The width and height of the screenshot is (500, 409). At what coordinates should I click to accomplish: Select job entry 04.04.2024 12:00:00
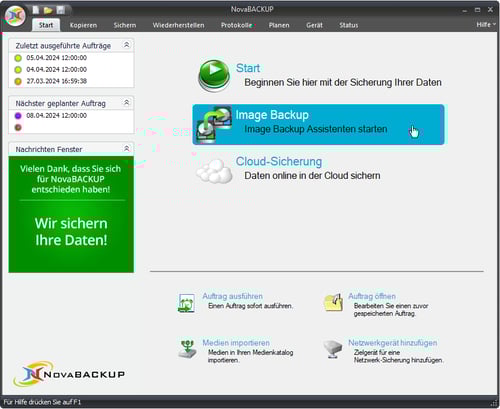[x=57, y=69]
